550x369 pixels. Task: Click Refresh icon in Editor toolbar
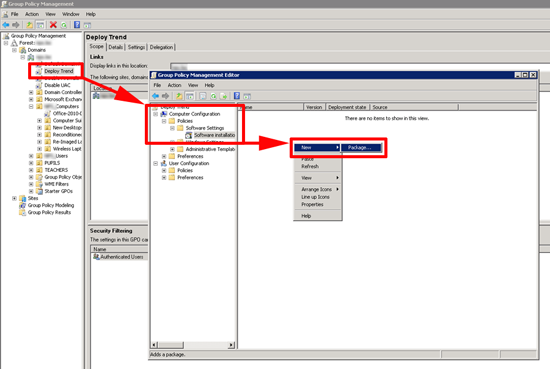213,96
